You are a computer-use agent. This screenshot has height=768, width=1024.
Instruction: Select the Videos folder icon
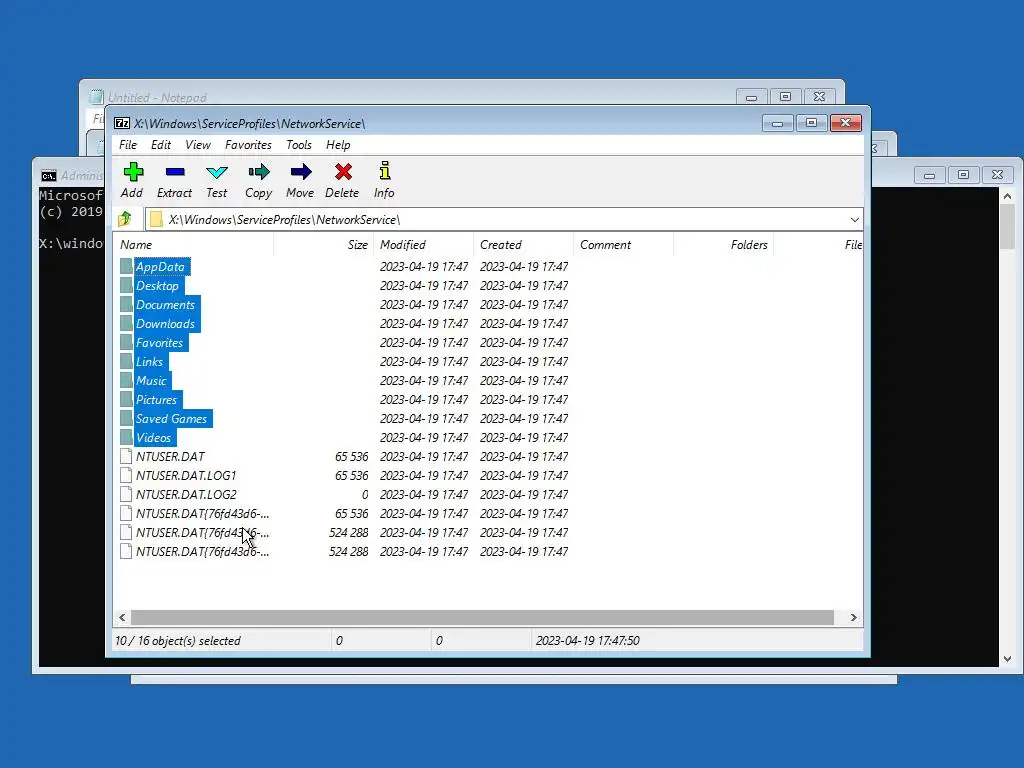coord(126,437)
